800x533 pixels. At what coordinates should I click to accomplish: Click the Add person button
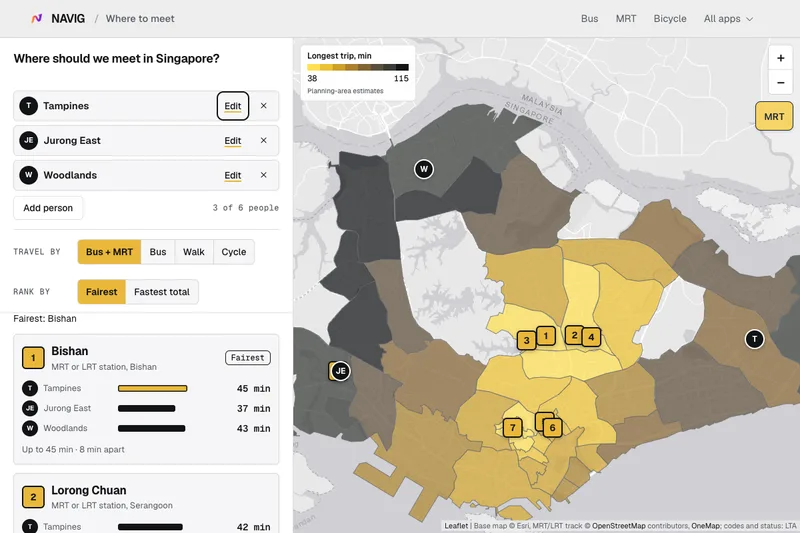[x=48, y=208]
